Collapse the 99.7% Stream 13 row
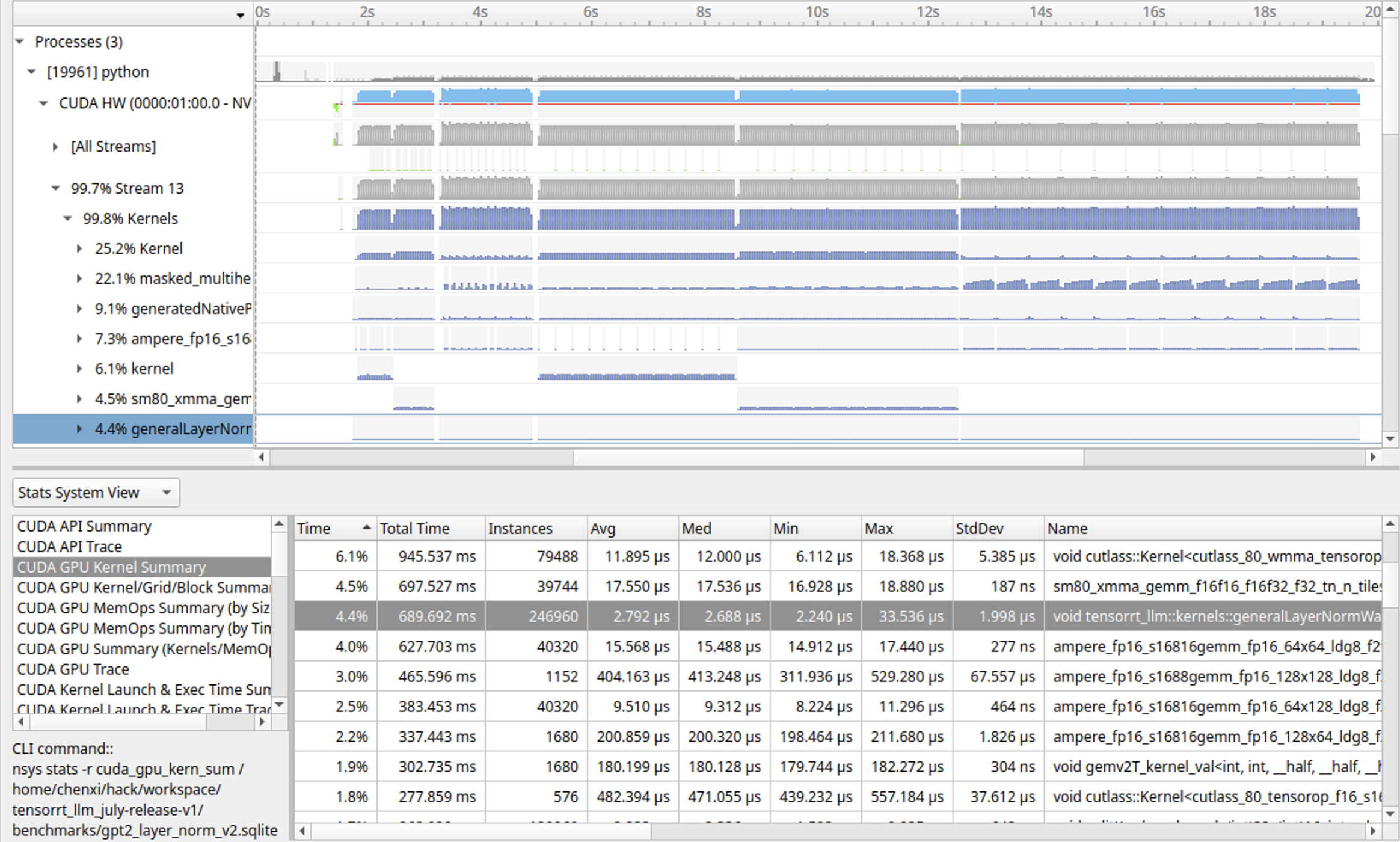1400x842 pixels. 55,189
